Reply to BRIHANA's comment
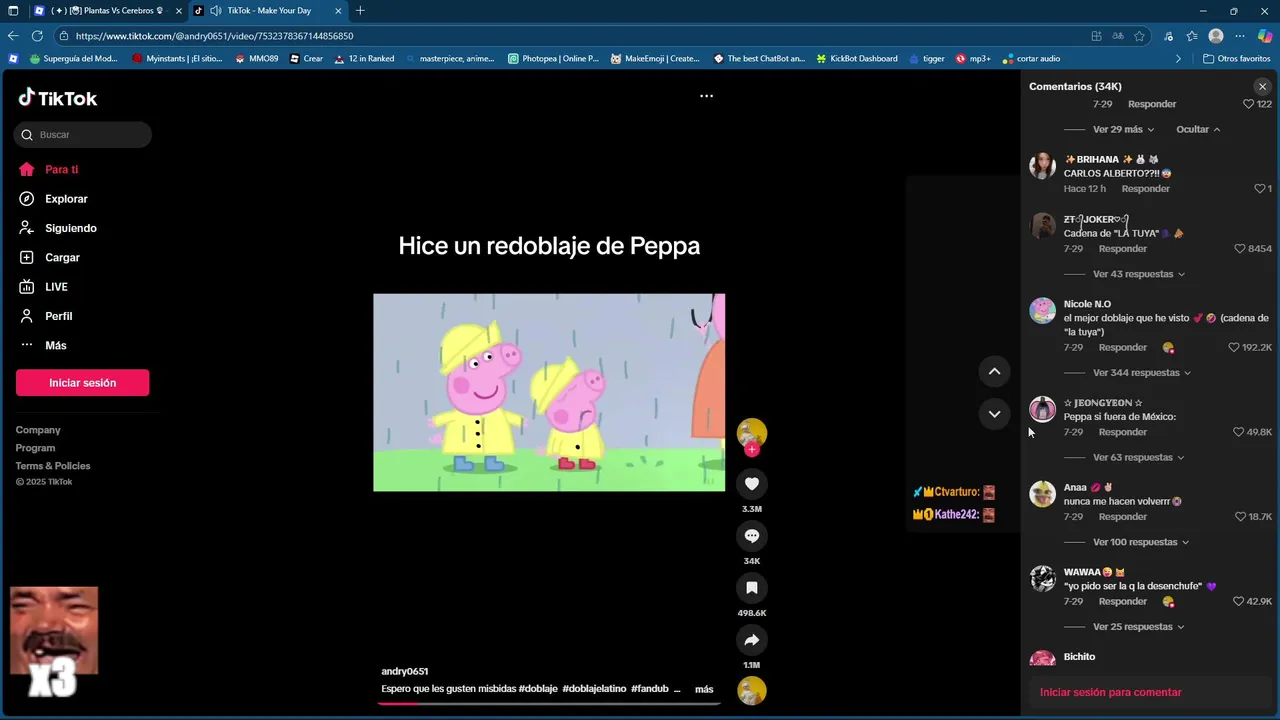 (1145, 189)
